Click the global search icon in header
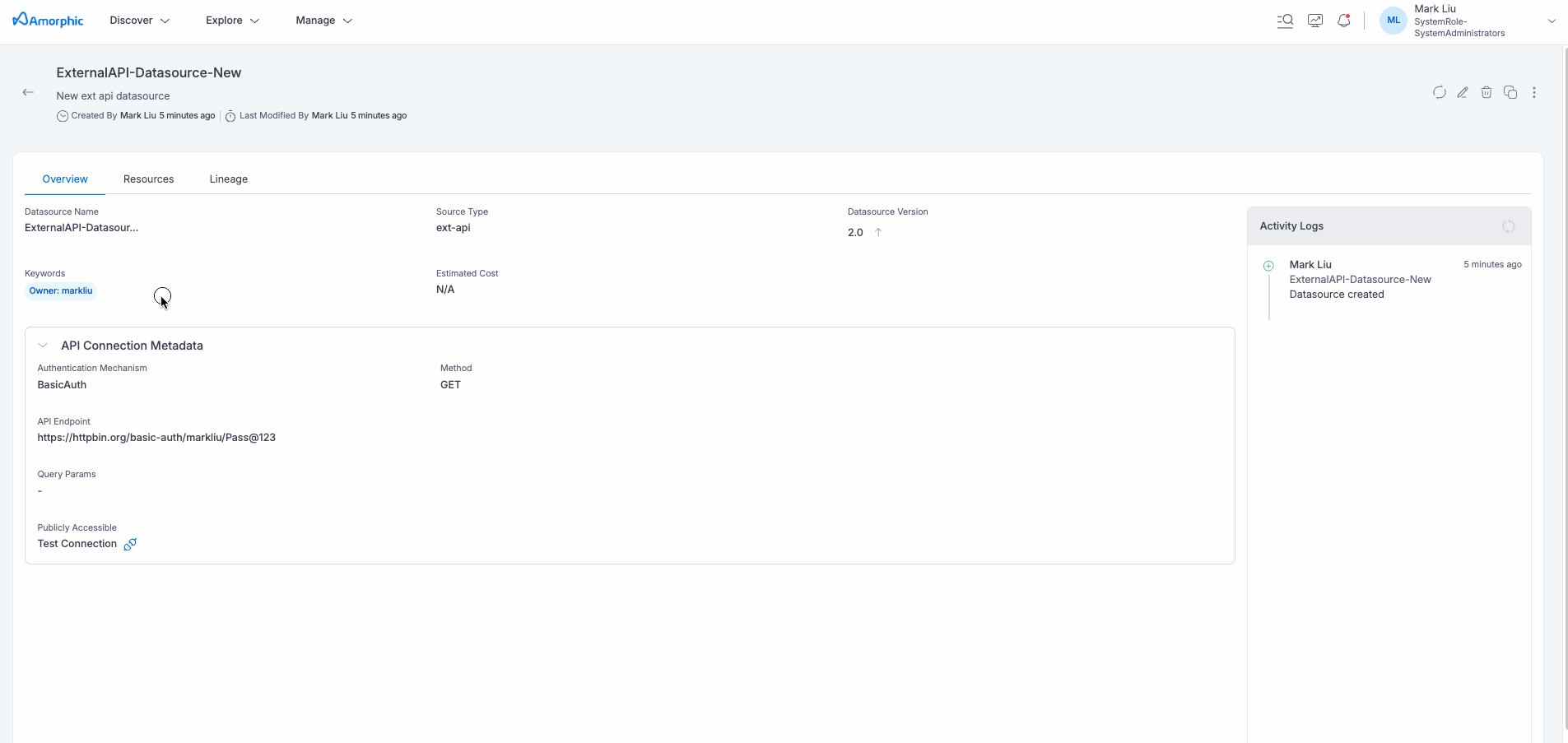The image size is (1568, 743). [1285, 21]
